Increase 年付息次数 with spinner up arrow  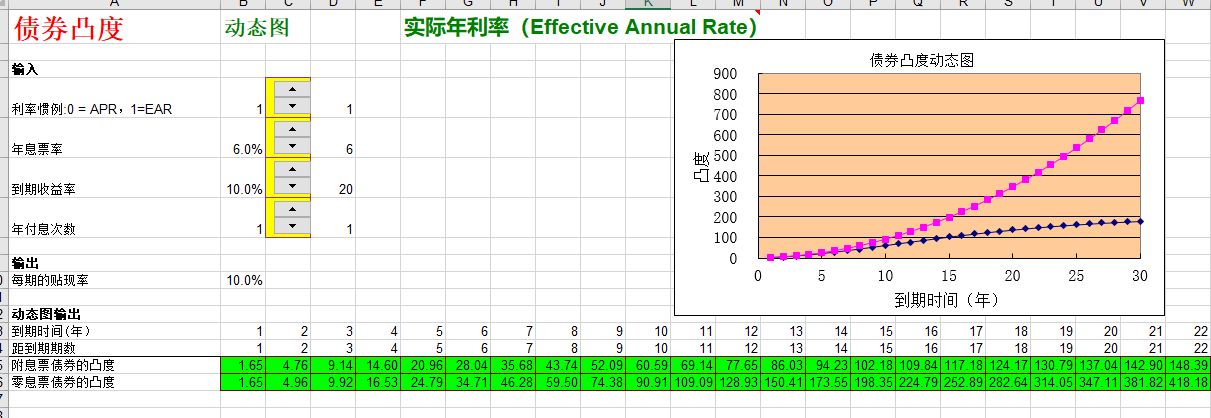292,209
